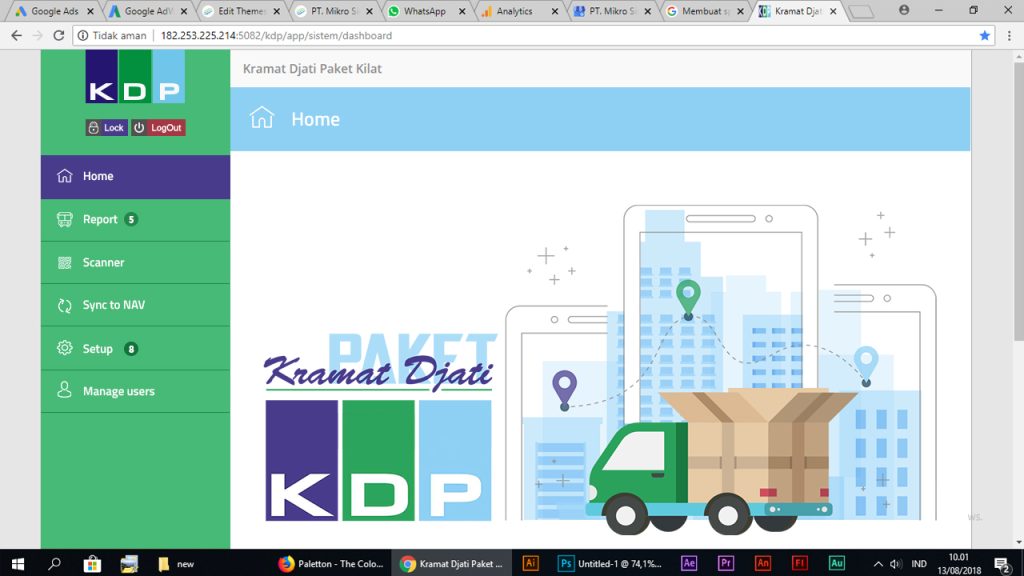Image resolution: width=1024 pixels, height=576 pixels.
Task: Switch to the WhatsApp browser tab
Action: tap(424, 11)
